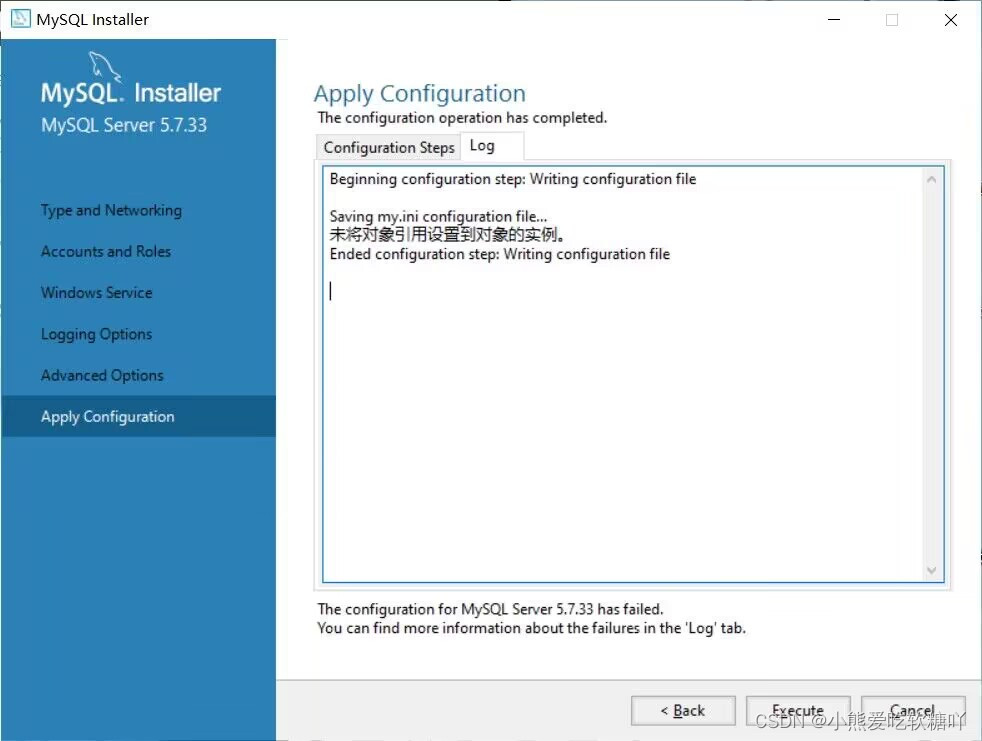Click the 'find more information' Log tab hint

(532, 628)
